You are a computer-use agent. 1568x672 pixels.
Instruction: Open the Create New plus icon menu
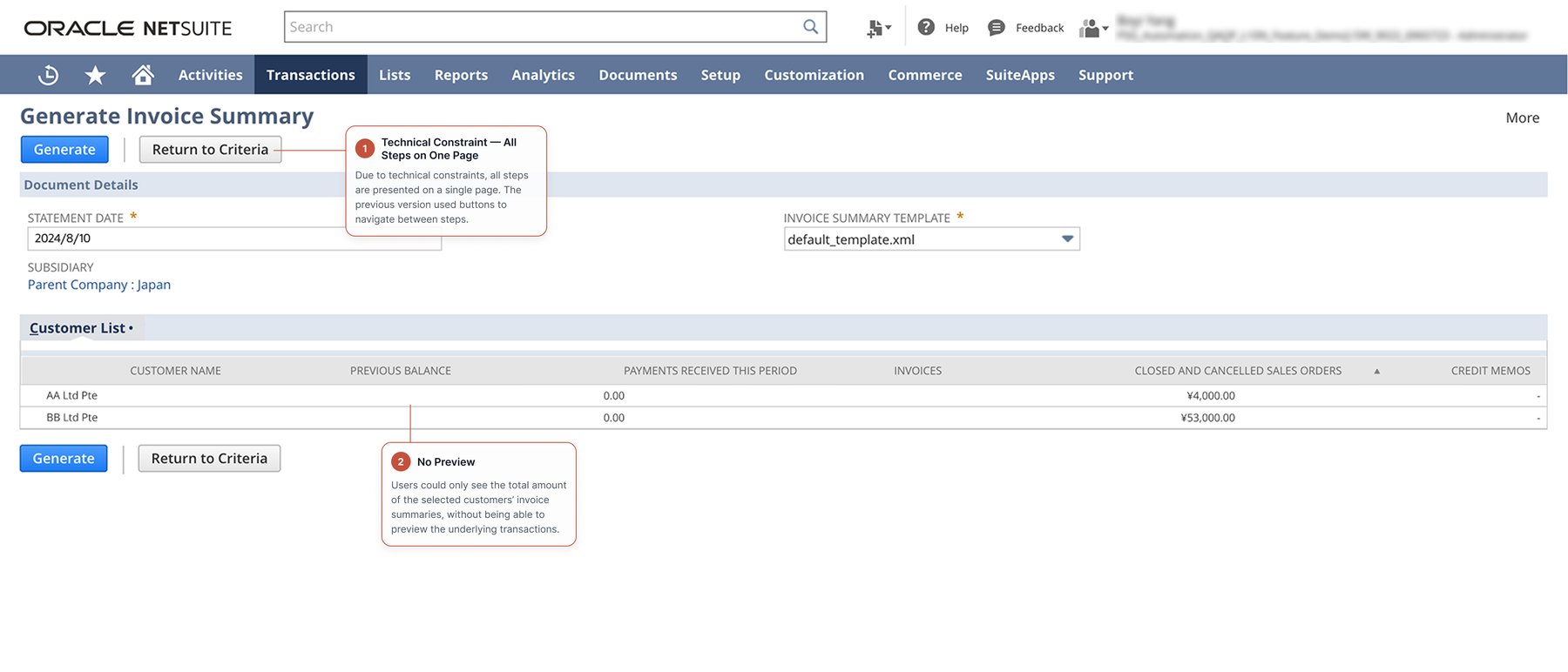click(x=878, y=28)
